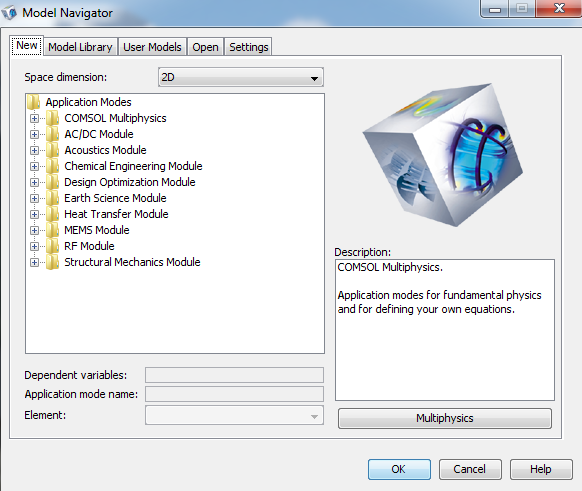Viewport: 582px width, 491px height.
Task: Open the Settings tab
Action: [248, 47]
